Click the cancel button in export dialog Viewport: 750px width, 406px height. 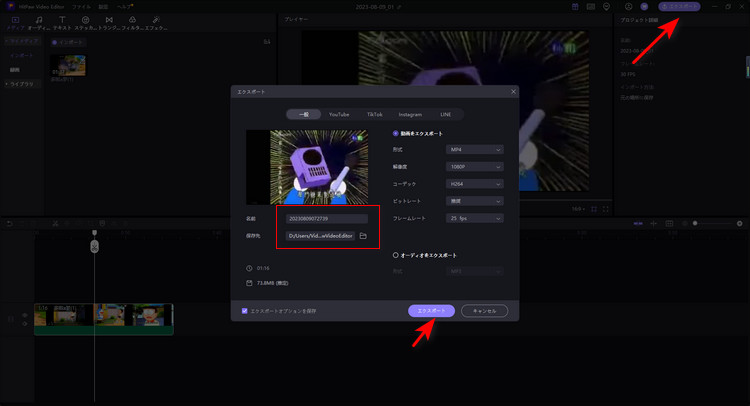(x=484, y=311)
